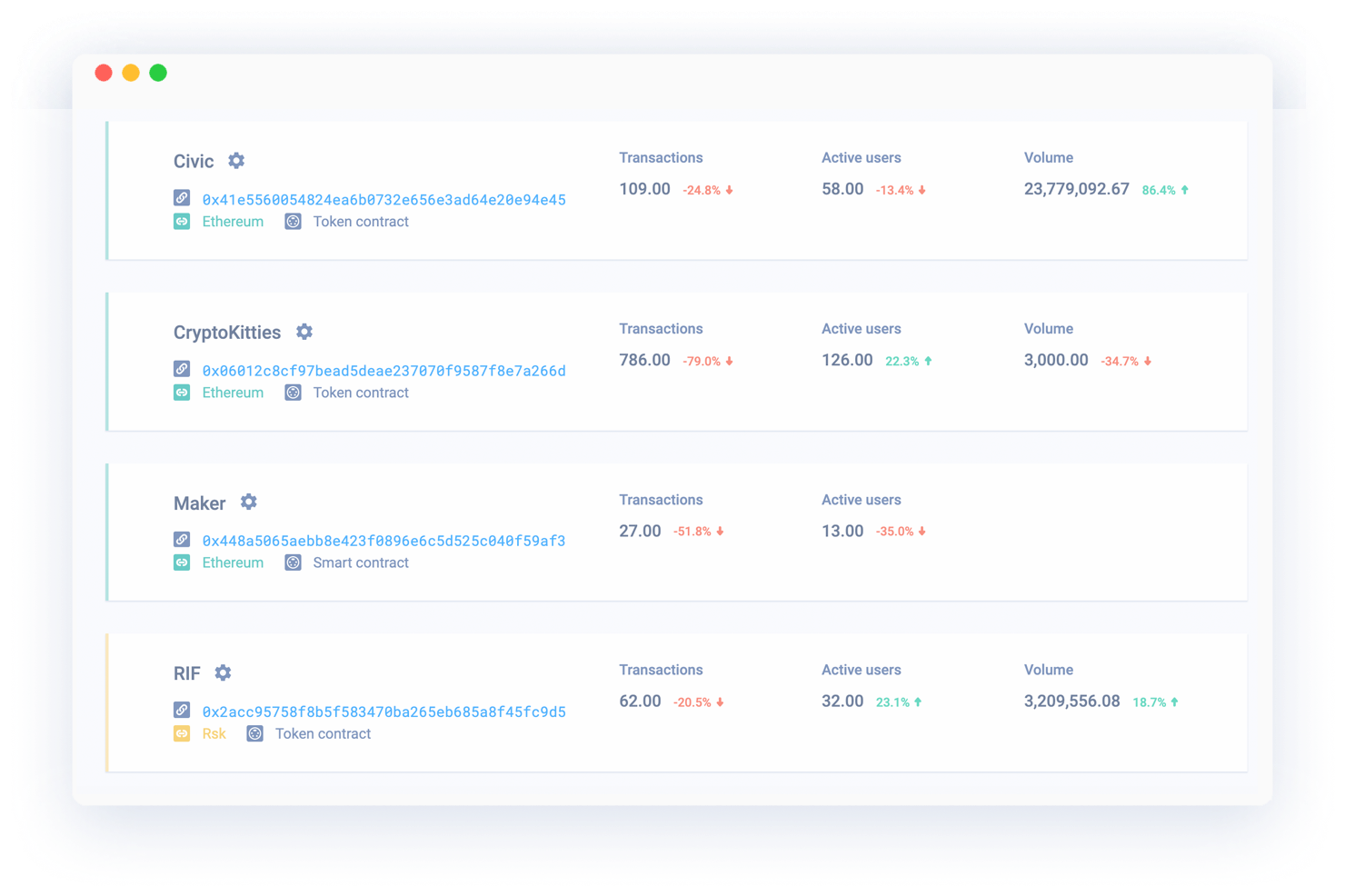Click the link icon beside RIF's address
The width and height of the screenshot is (1345, 896).
pyautogui.click(x=182, y=708)
